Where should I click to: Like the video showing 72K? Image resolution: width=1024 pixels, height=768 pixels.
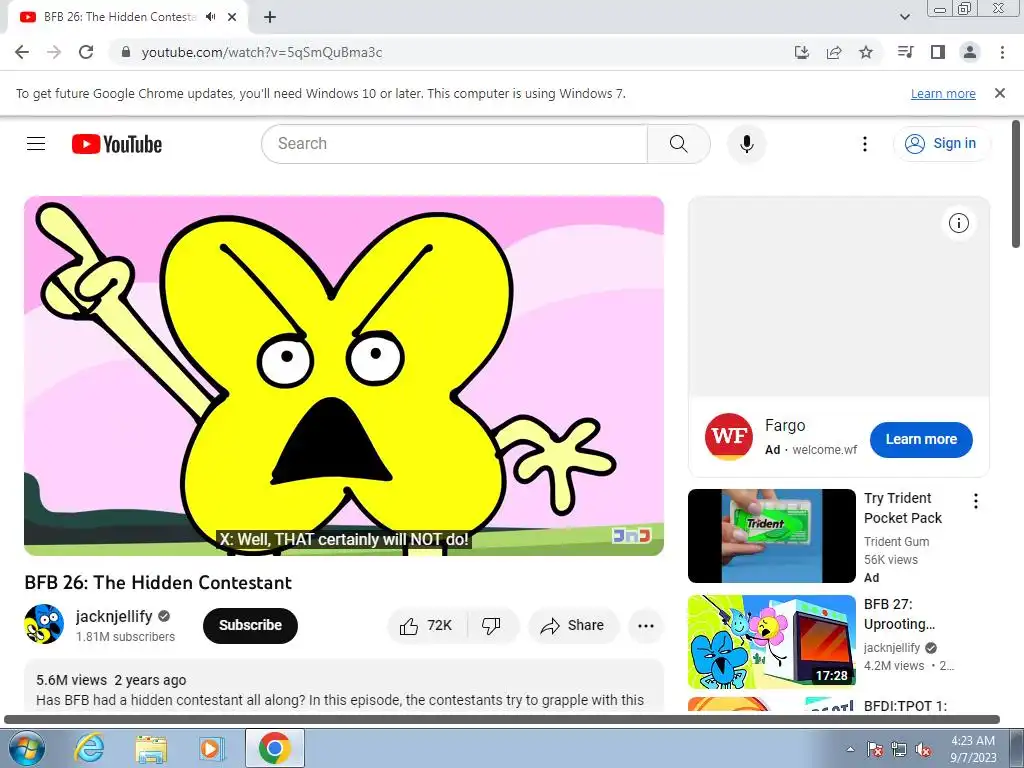pyautogui.click(x=427, y=626)
